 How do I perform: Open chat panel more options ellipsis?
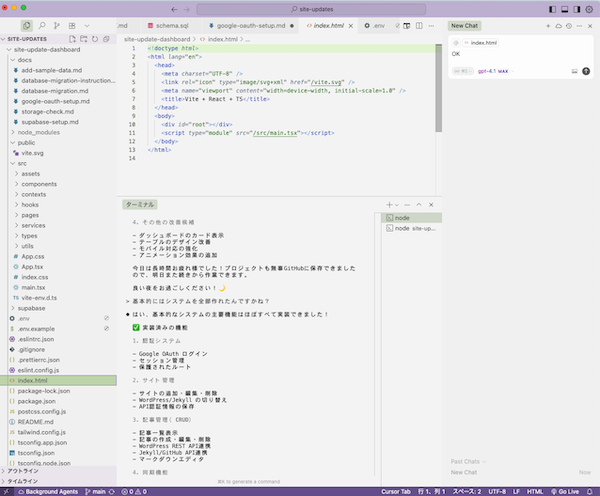[x=579, y=26]
